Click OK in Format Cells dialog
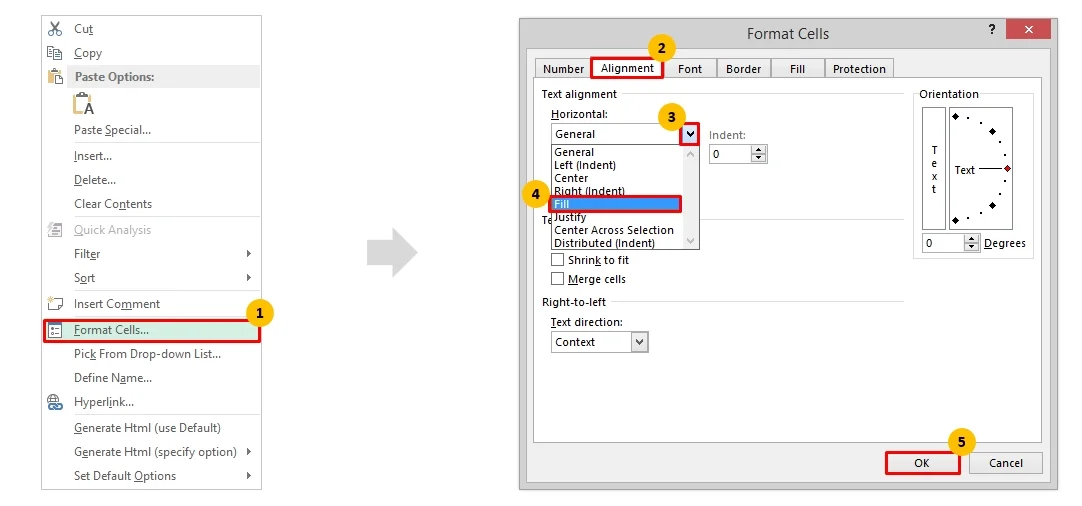 coord(922,463)
